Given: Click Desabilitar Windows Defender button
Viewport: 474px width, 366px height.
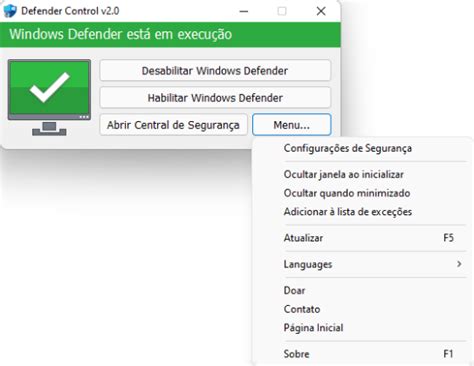Looking at the screenshot, I should 215,70.
